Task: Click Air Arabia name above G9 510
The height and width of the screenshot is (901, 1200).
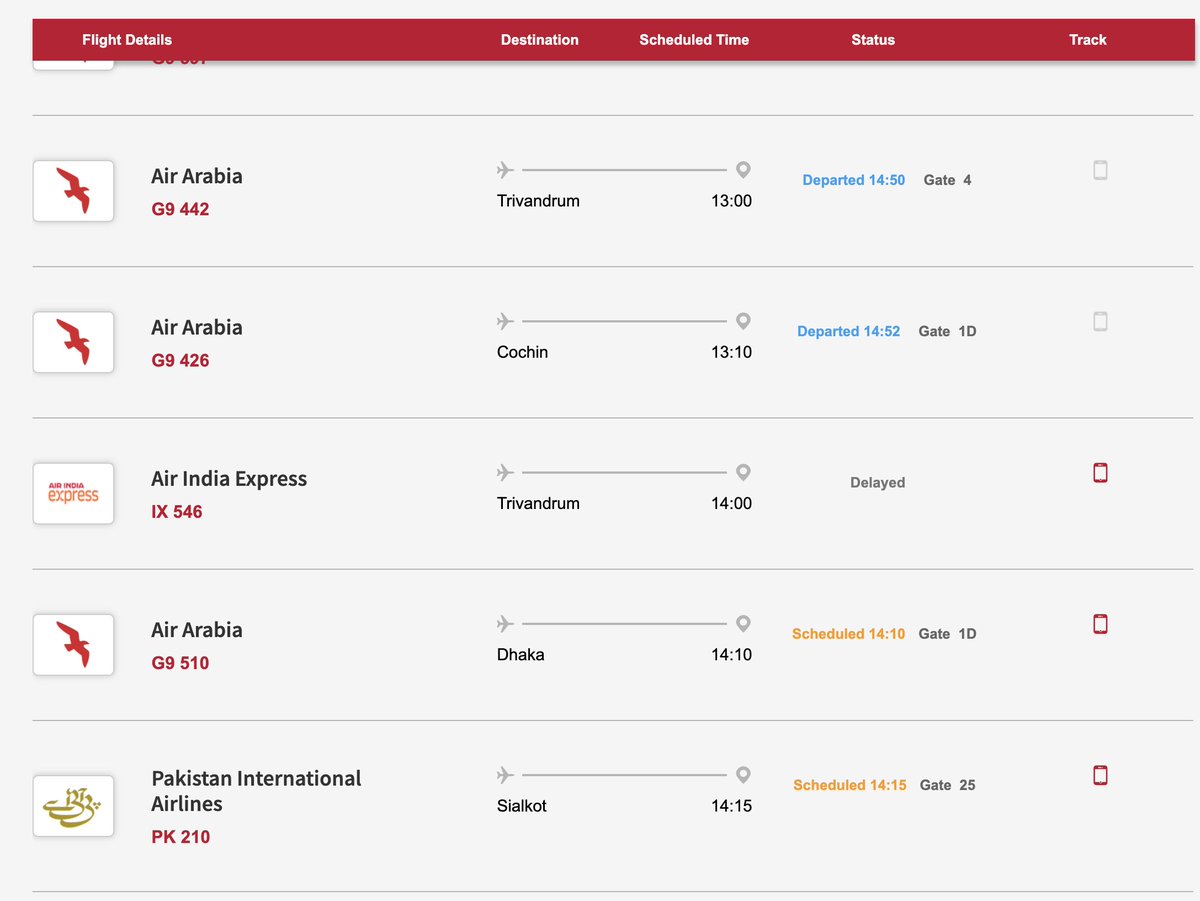Action: coord(197,630)
